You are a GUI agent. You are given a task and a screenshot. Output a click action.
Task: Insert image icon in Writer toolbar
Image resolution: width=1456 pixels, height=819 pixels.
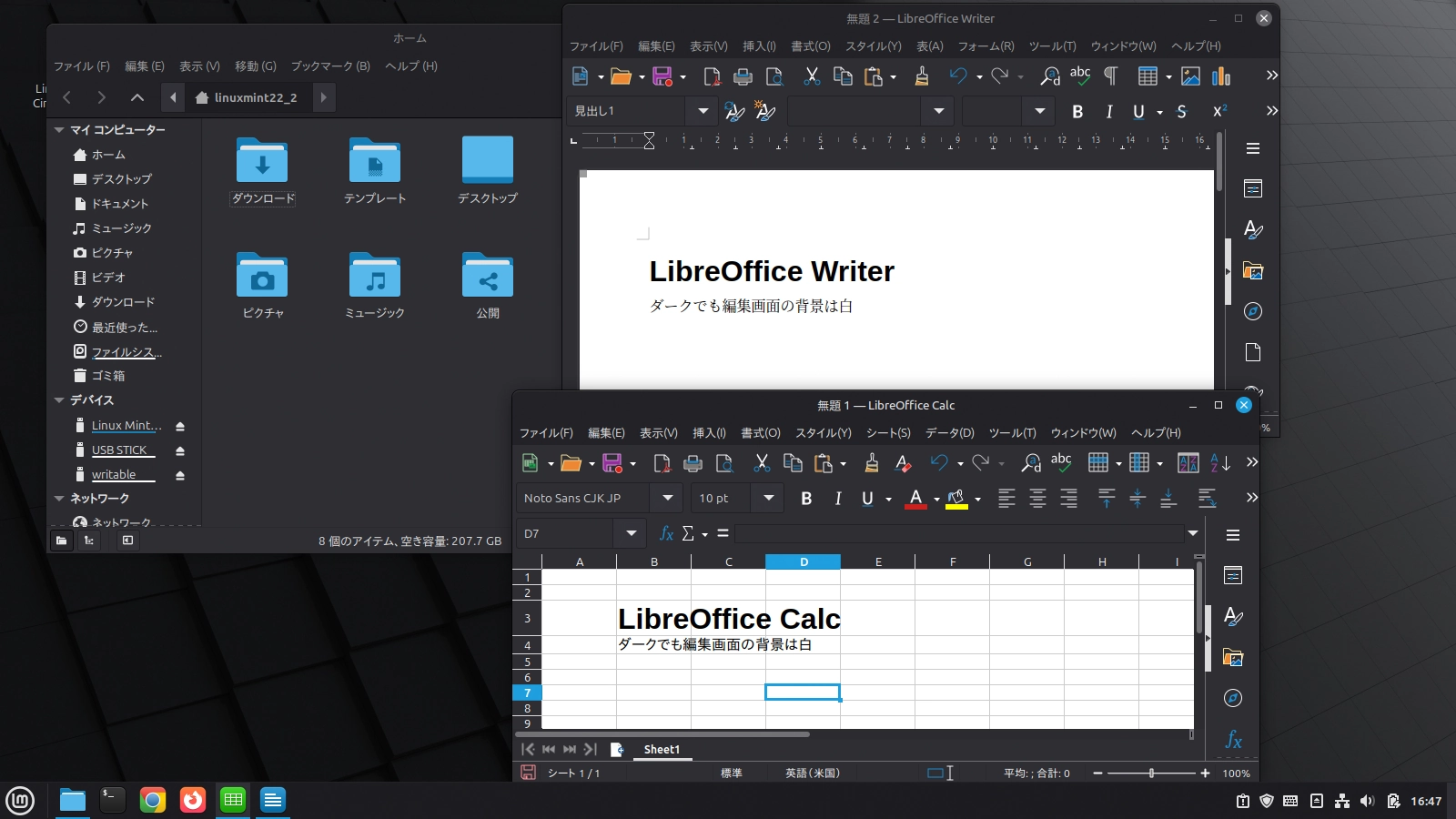point(1190,76)
